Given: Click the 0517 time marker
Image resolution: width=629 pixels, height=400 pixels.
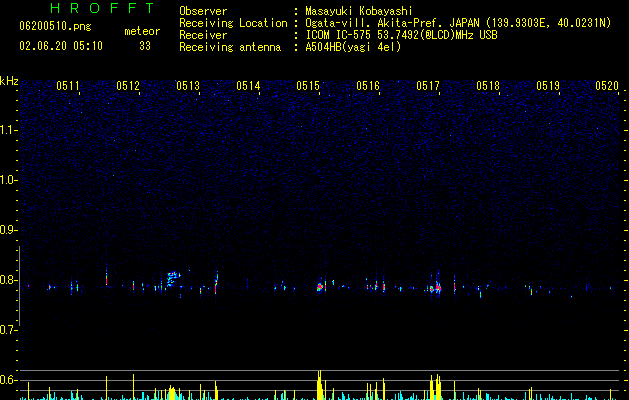Looking at the screenshot, I should coord(428,86).
